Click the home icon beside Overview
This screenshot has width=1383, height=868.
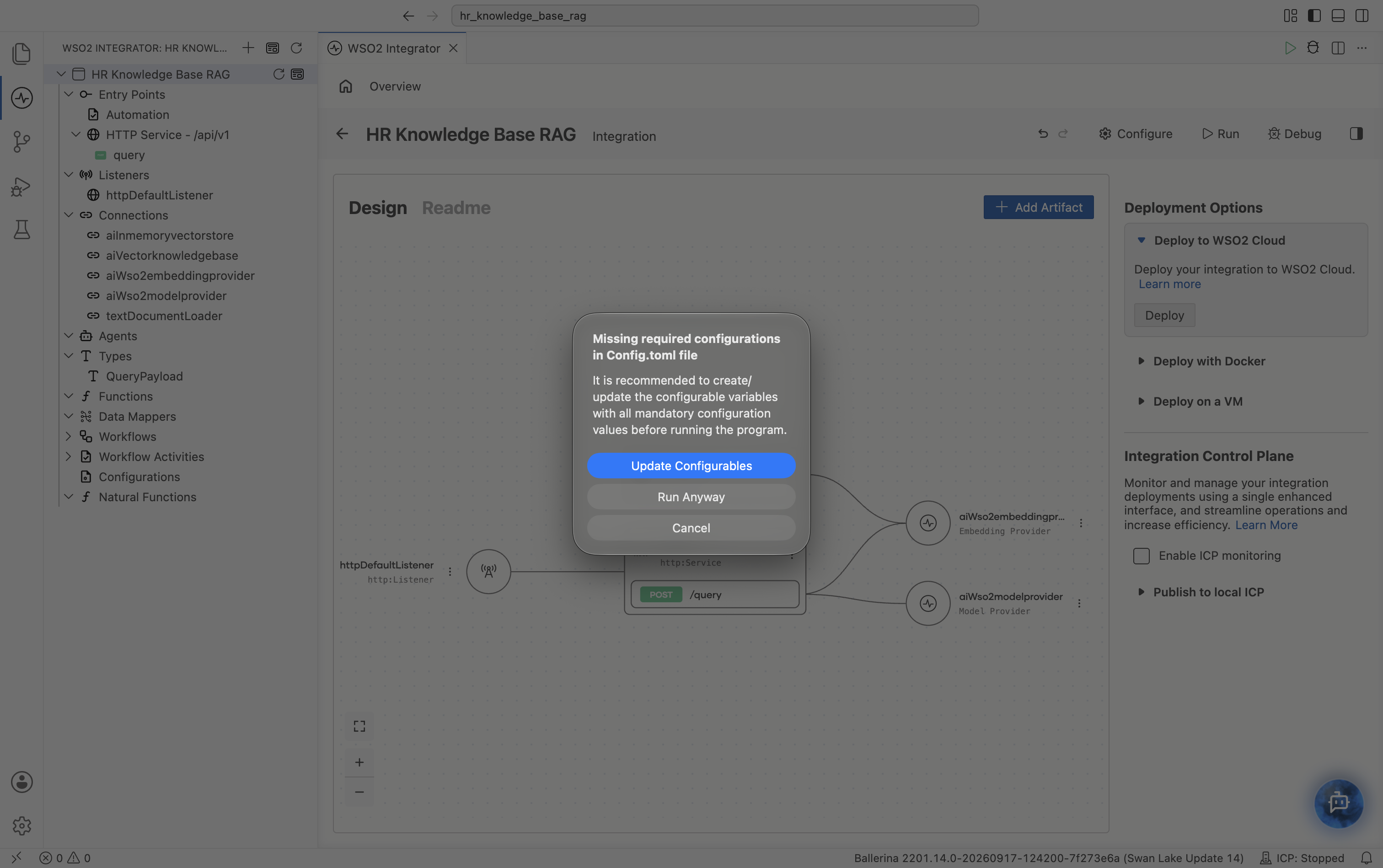(346, 86)
